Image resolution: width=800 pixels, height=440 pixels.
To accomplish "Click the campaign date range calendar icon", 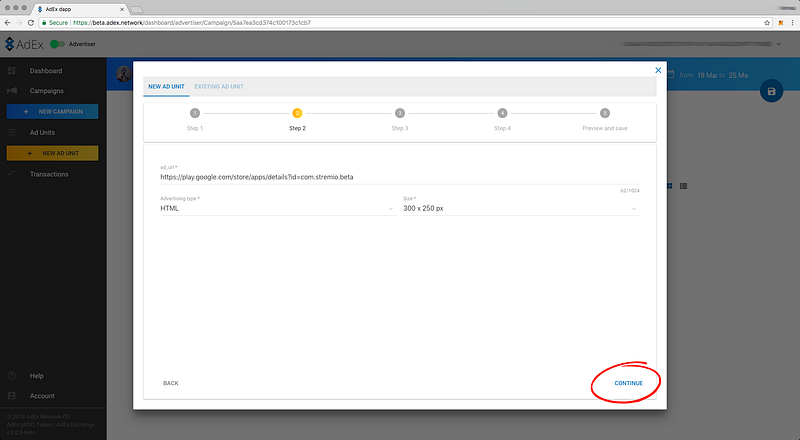I will [x=670, y=75].
